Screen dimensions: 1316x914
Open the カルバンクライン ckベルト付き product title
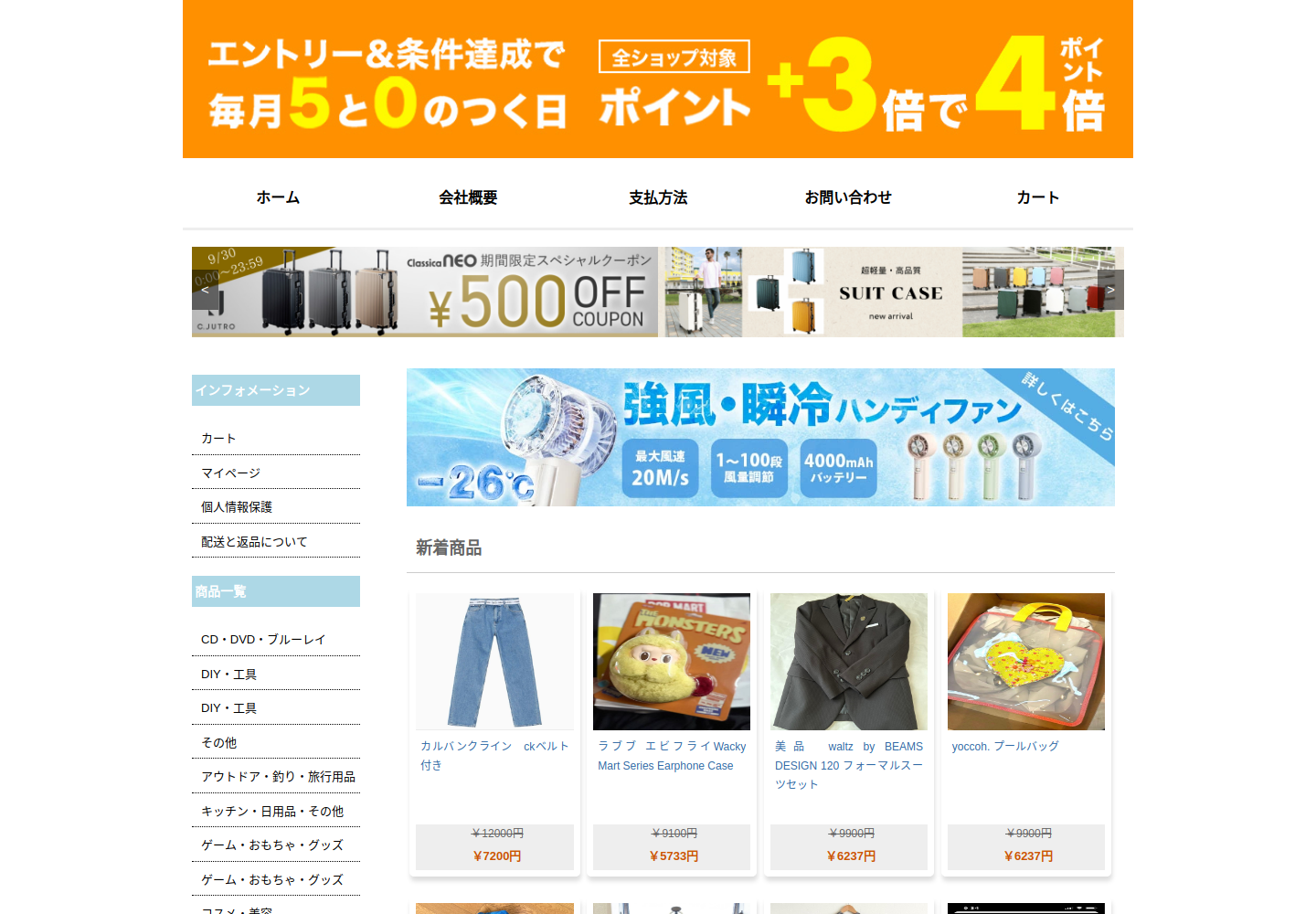click(494, 756)
